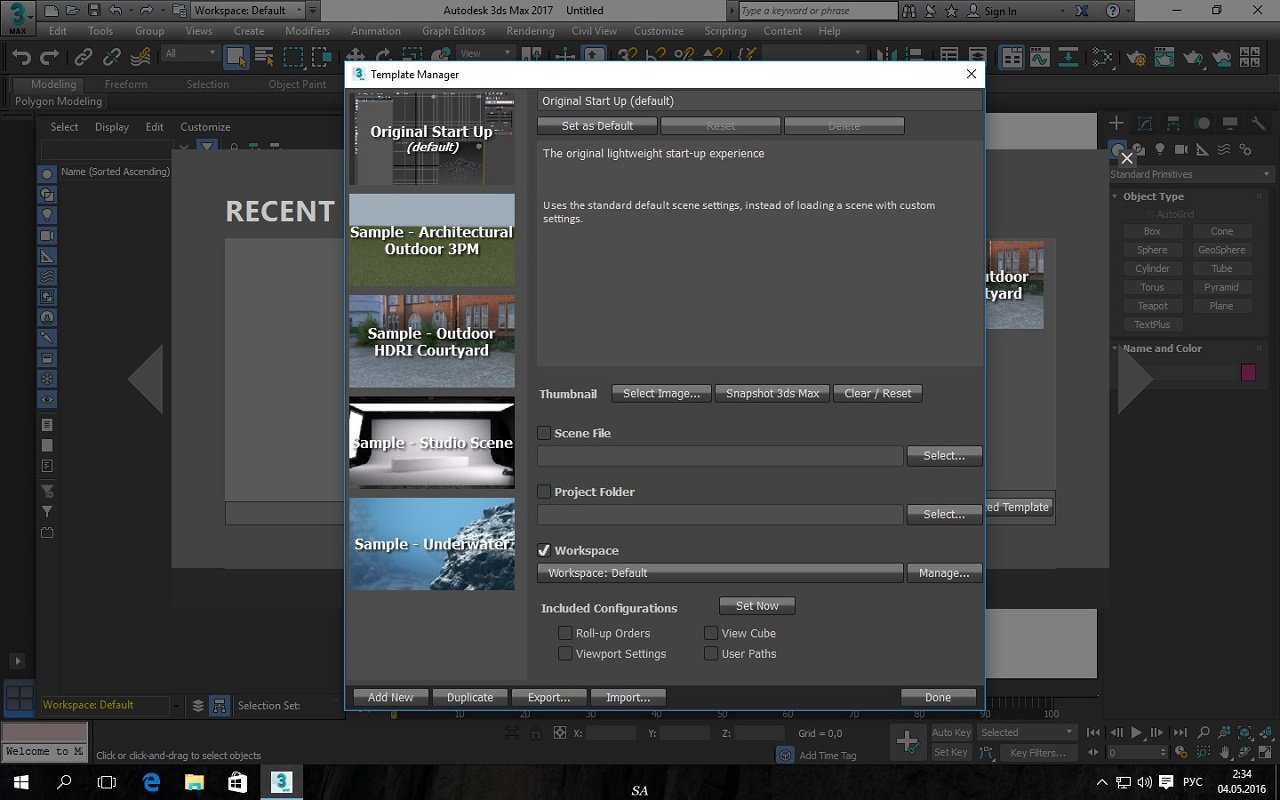Click the magenta object color swatch
Screen dimensions: 1280x800
[1248, 372]
